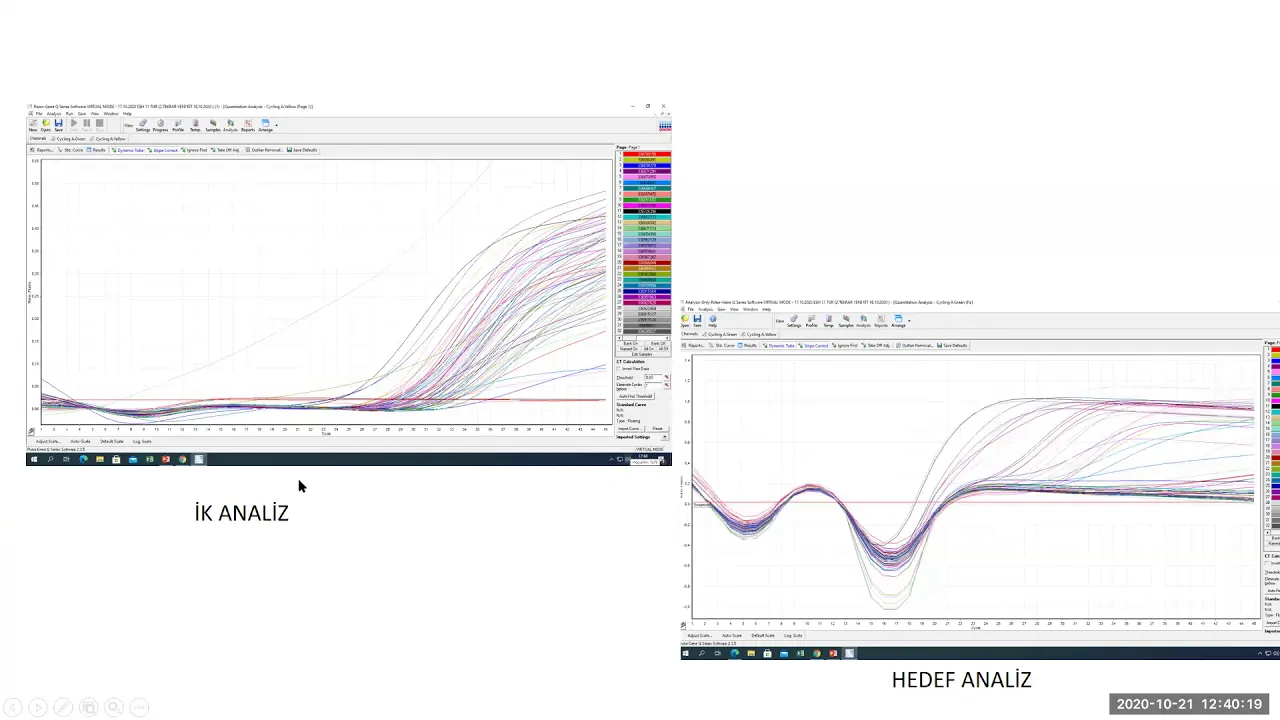Open Temp in HEDEF ANALIZ window
The image size is (1280, 720).
click(828, 322)
